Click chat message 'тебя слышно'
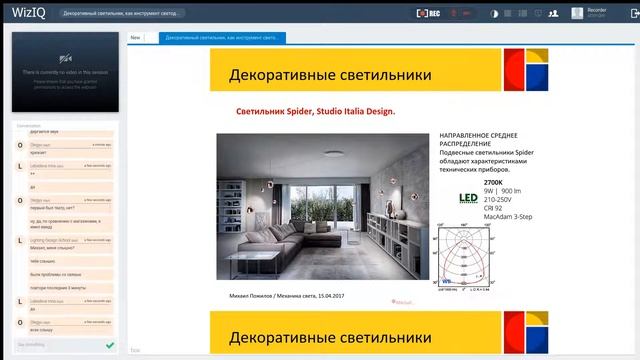 42,261
